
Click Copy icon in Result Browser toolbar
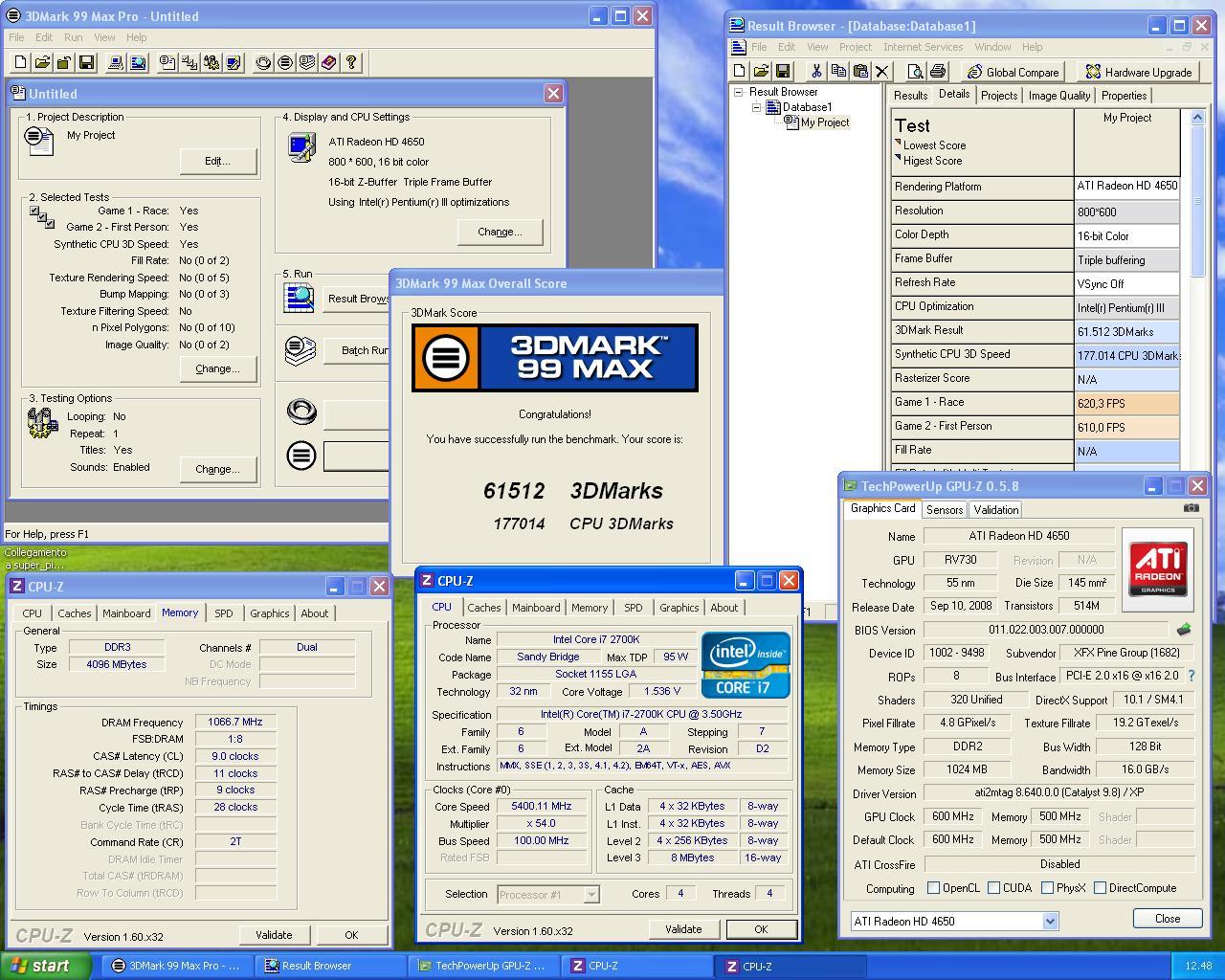(x=838, y=71)
